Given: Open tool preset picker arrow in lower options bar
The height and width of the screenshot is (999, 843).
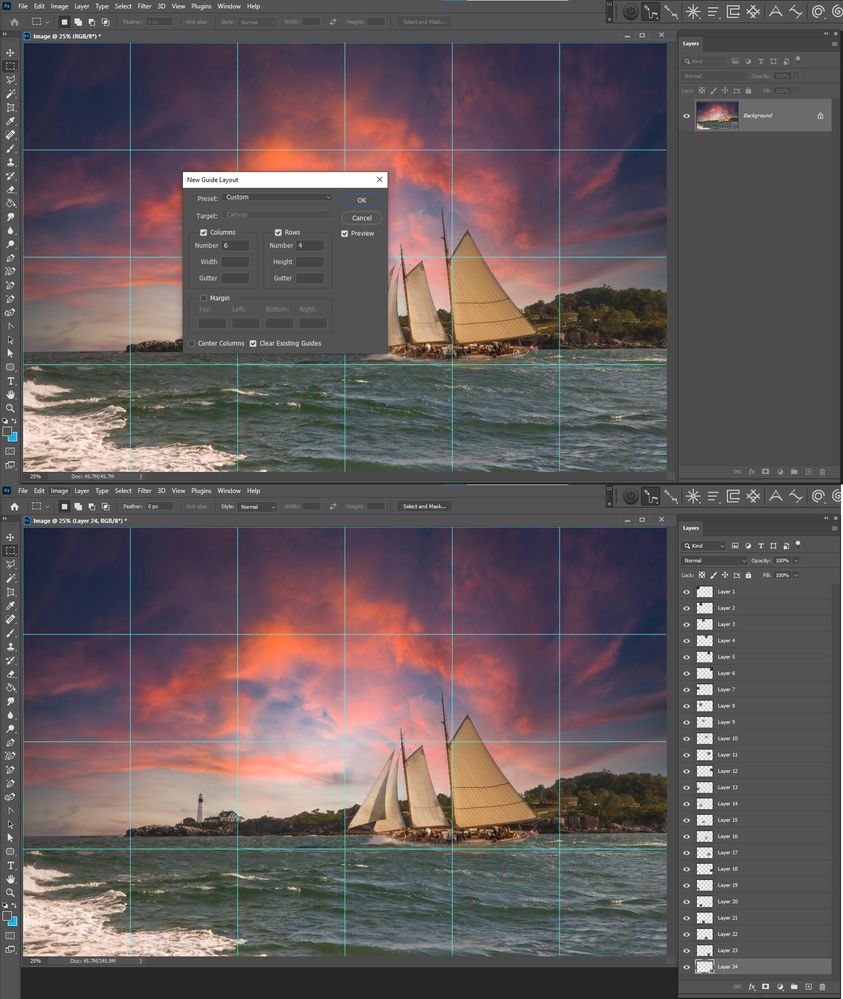Looking at the screenshot, I should click(x=47, y=507).
